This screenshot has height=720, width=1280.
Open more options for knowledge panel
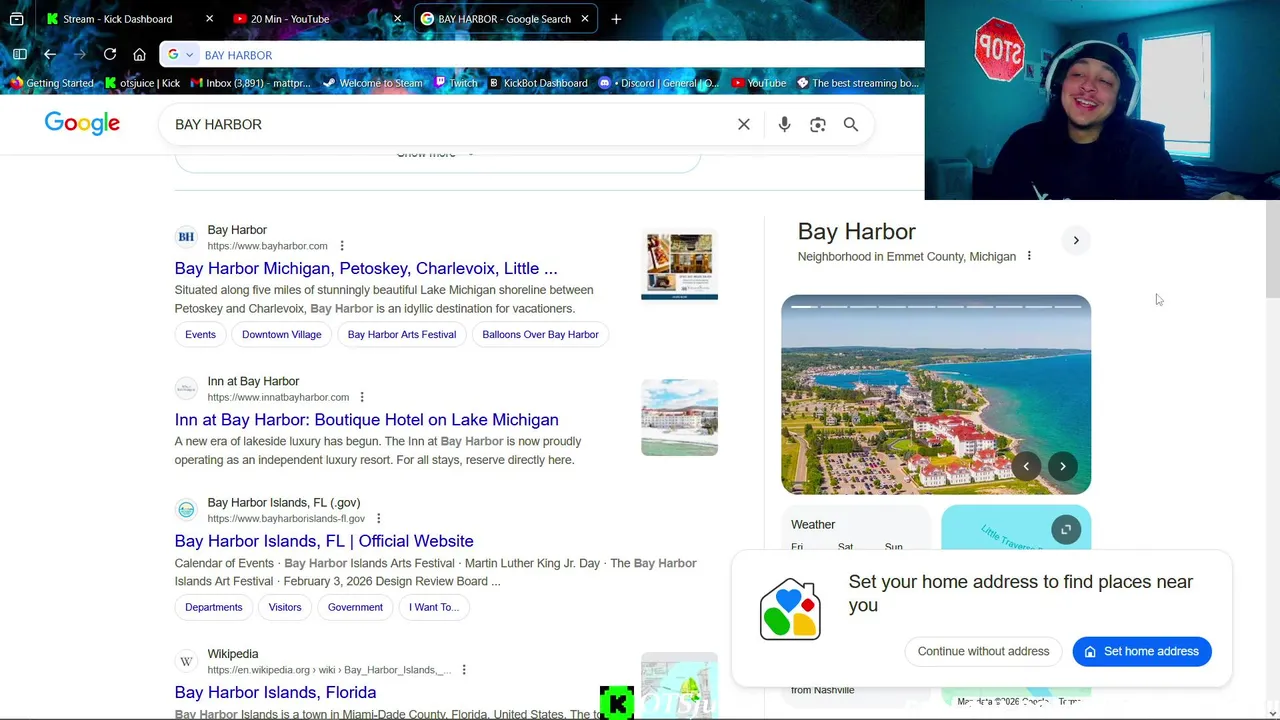click(1029, 256)
